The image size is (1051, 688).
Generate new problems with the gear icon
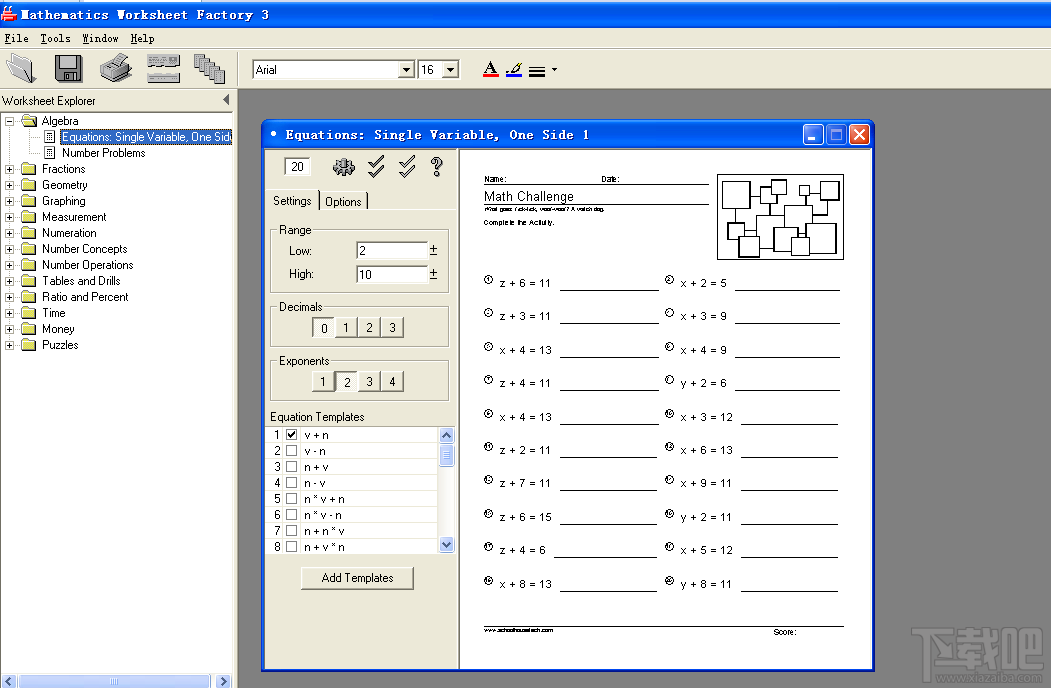344,167
